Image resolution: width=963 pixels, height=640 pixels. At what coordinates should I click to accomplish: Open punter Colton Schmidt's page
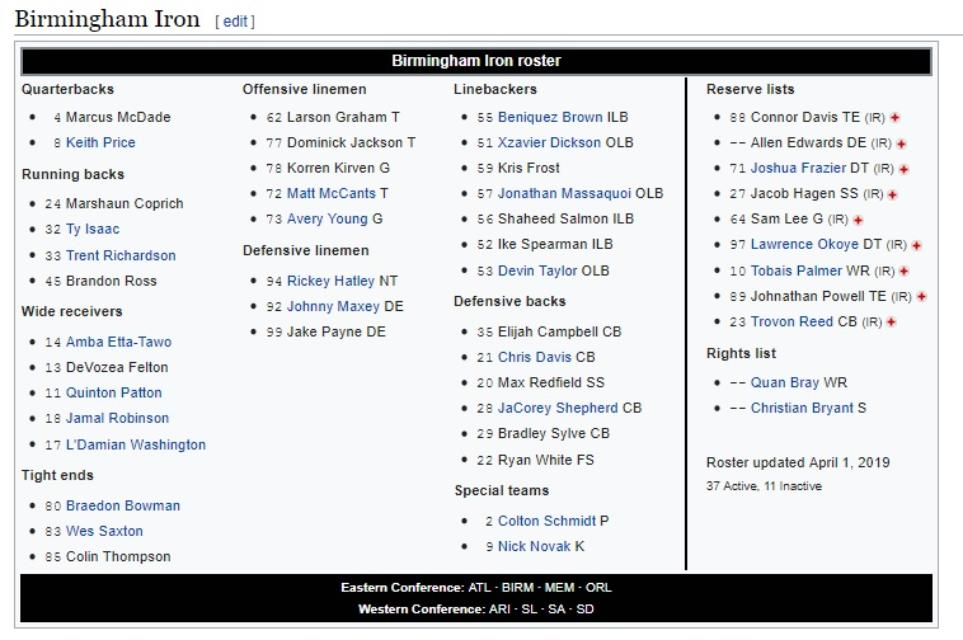pyautogui.click(x=547, y=521)
